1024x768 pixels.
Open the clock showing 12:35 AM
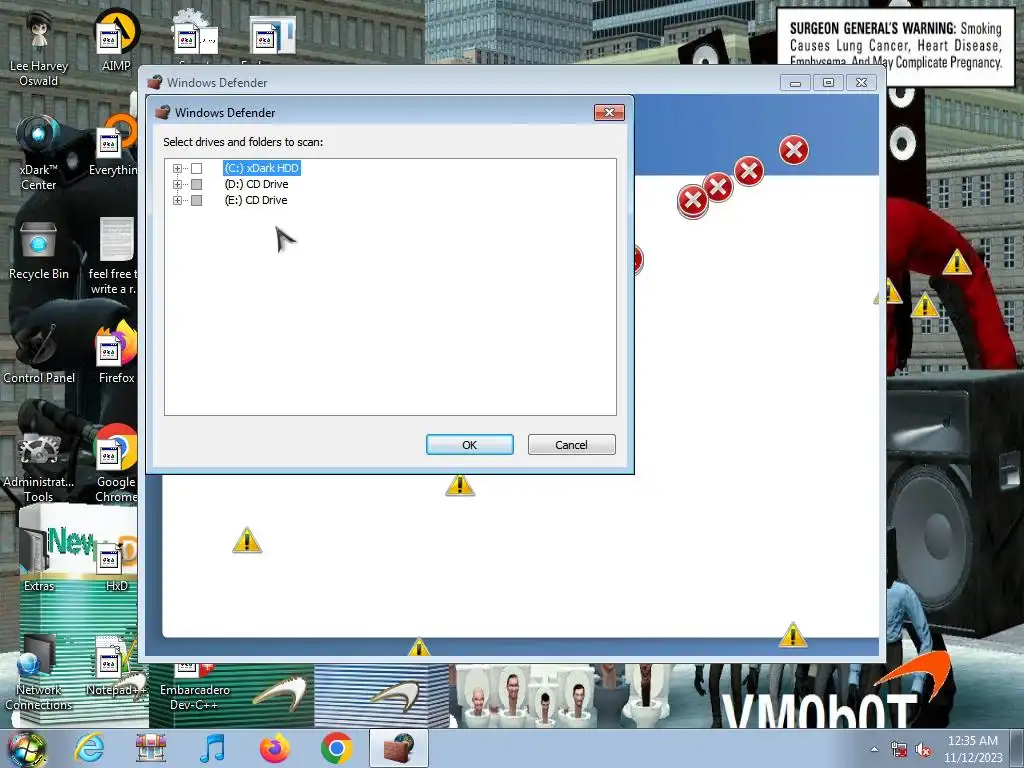[973, 749]
